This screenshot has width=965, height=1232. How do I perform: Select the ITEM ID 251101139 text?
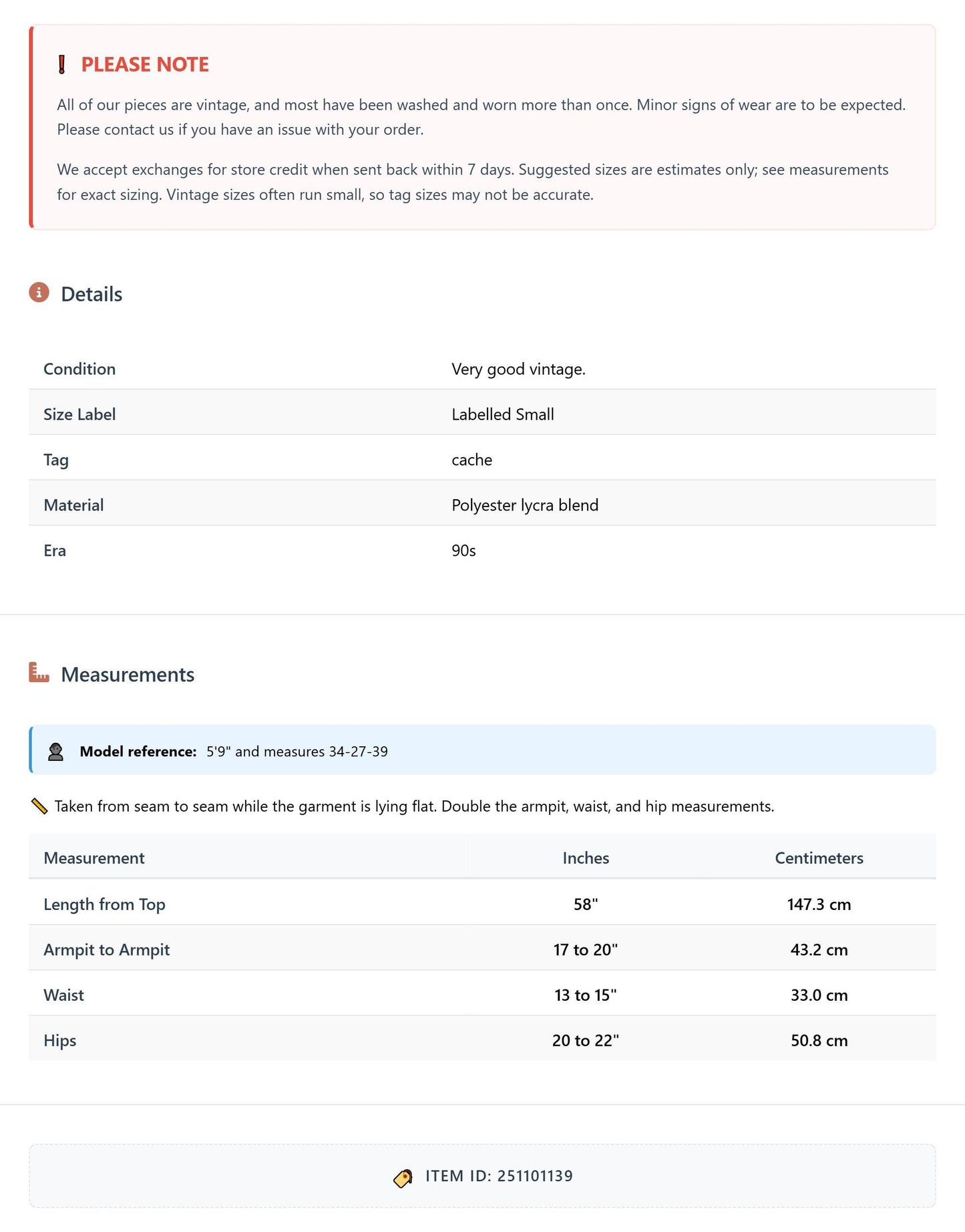point(499,1177)
